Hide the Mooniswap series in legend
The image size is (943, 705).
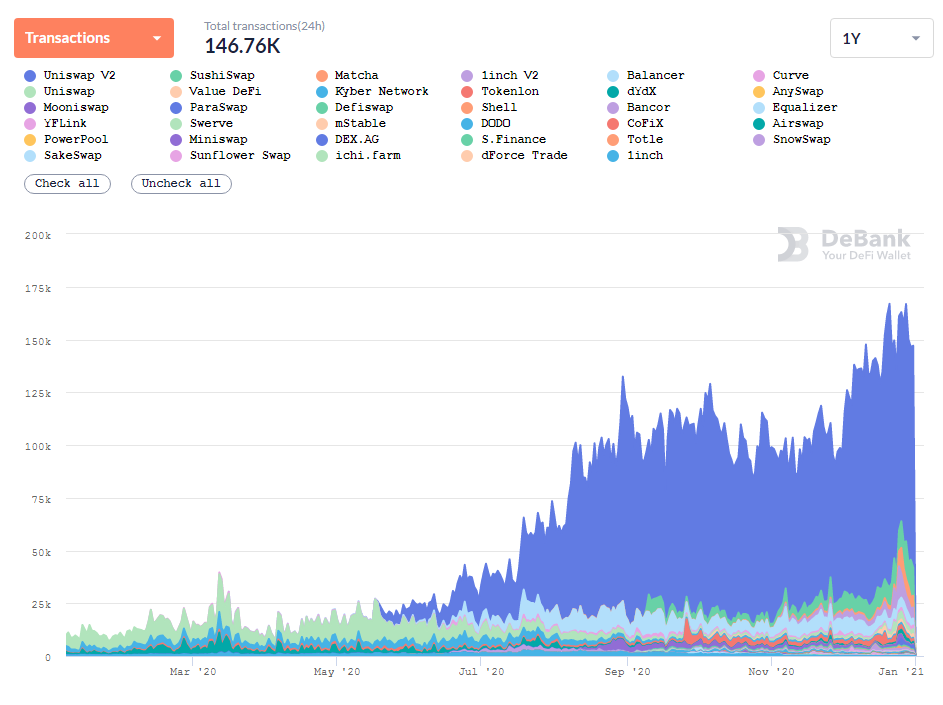(x=67, y=108)
